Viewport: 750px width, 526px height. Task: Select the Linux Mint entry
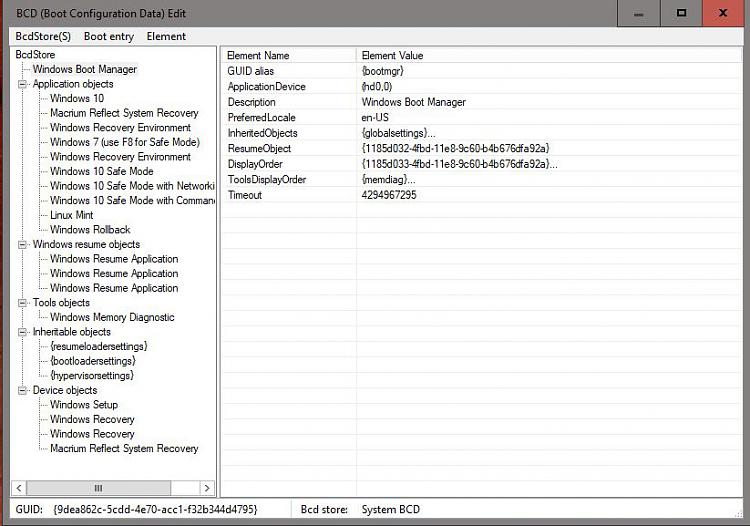[x=71, y=215]
